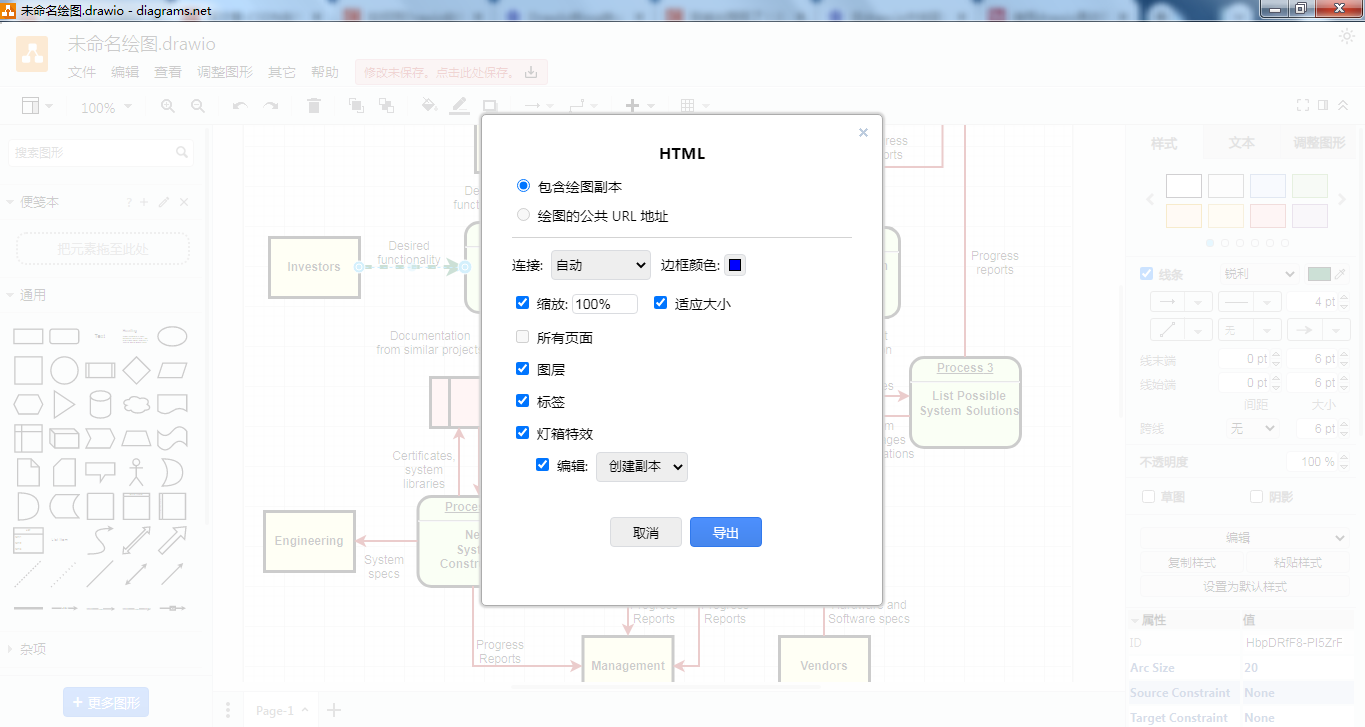
Task: Select the Zoom In magnifier tool
Action: tap(167, 106)
